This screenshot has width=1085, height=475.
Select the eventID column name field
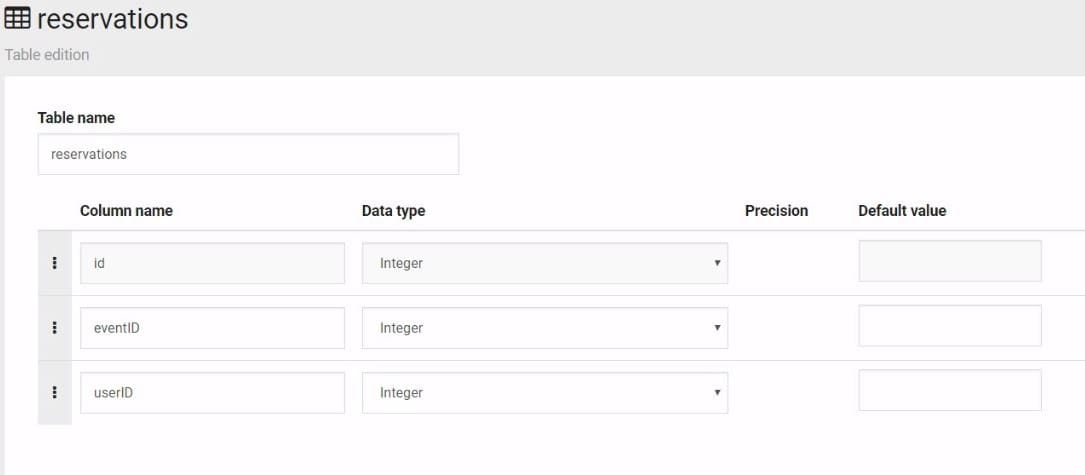click(x=212, y=328)
